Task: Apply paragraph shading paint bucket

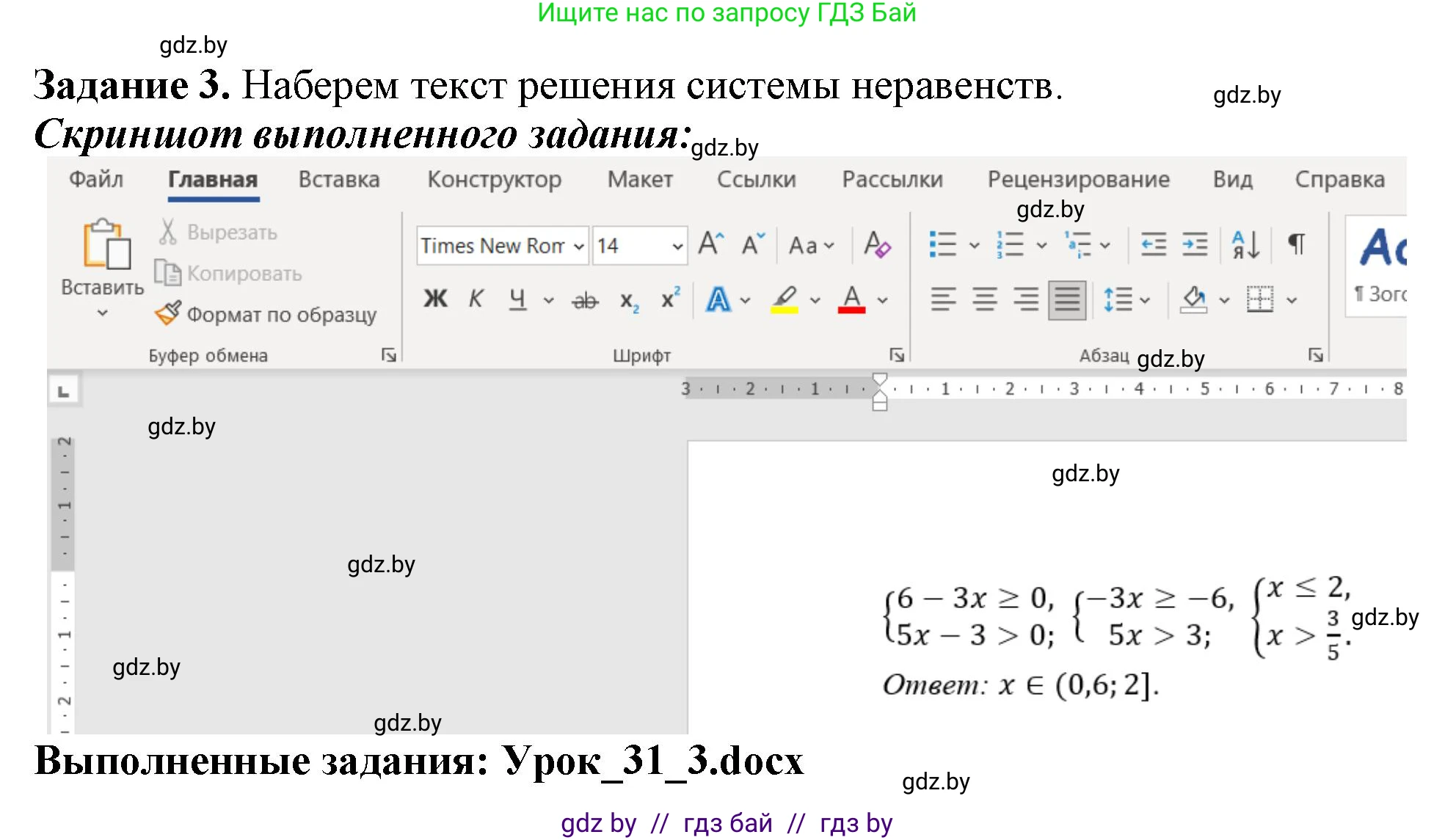Action: pos(1193,299)
